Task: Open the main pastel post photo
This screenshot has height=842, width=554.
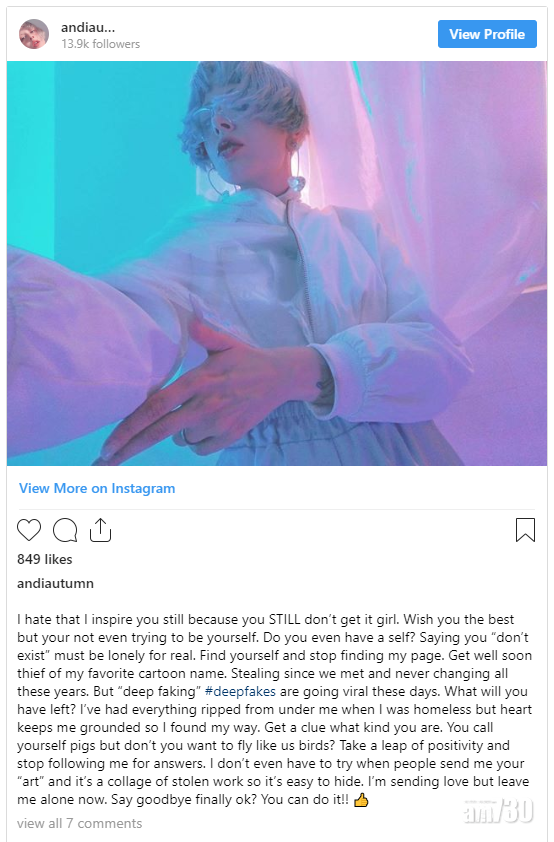Action: click(x=277, y=263)
